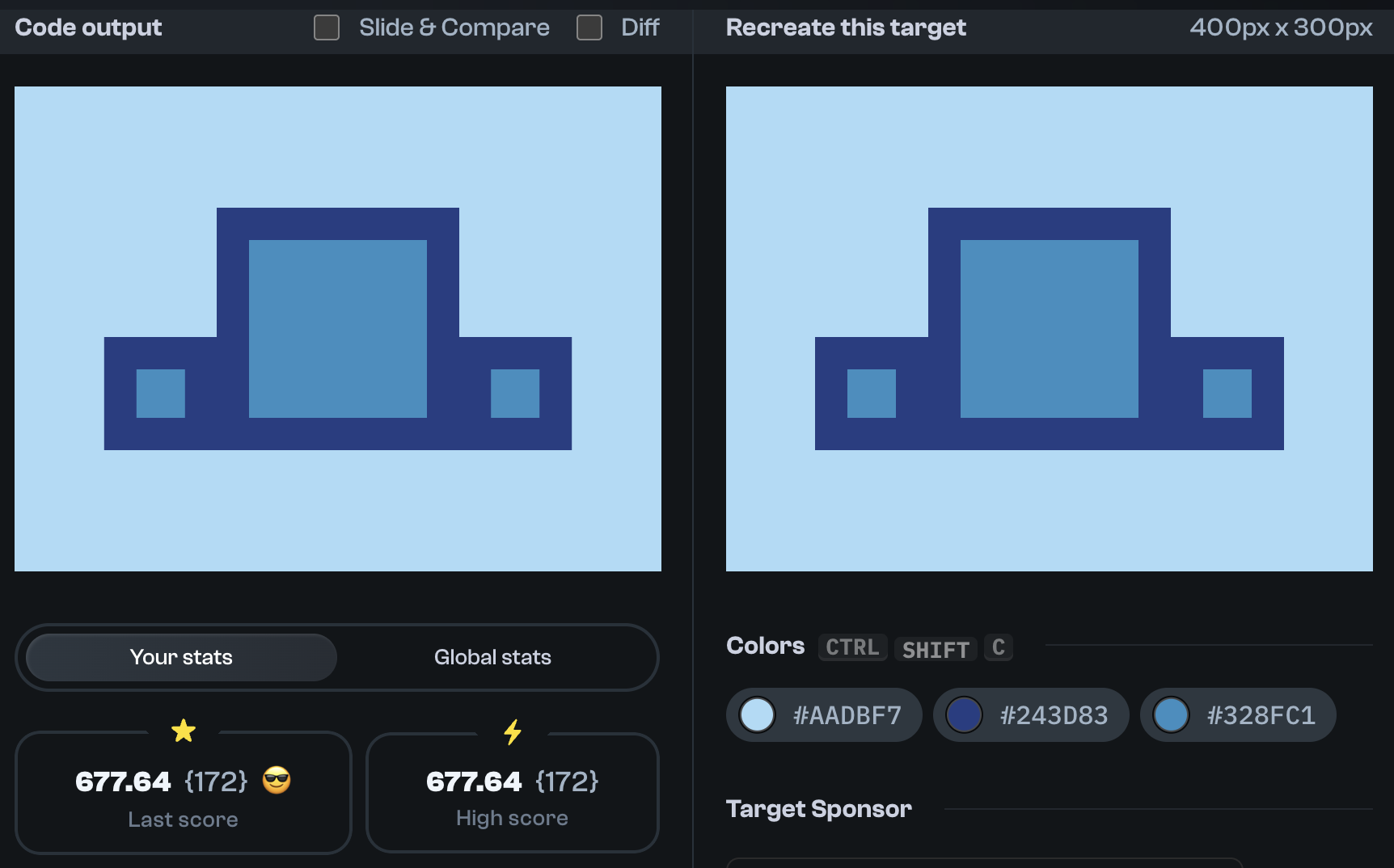The height and width of the screenshot is (868, 1394).
Task: Click the C key badge beside SHIFT
Action: coord(999,647)
